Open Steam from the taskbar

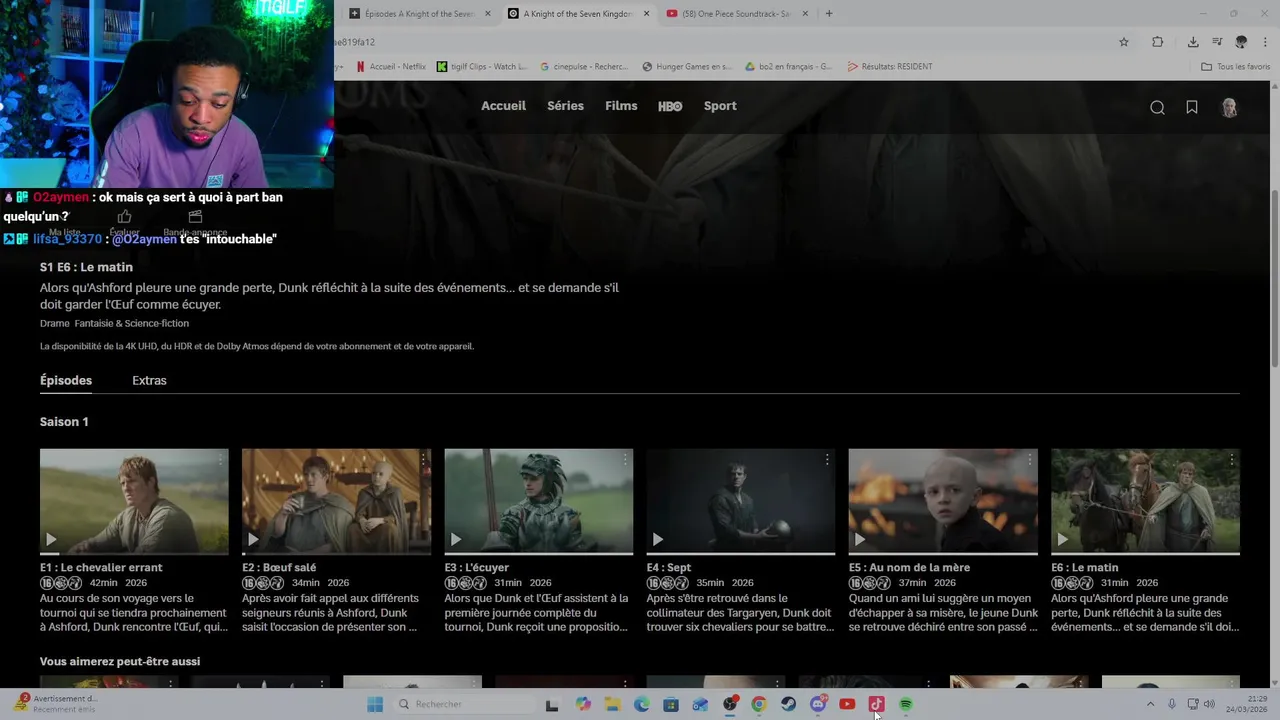(788, 704)
